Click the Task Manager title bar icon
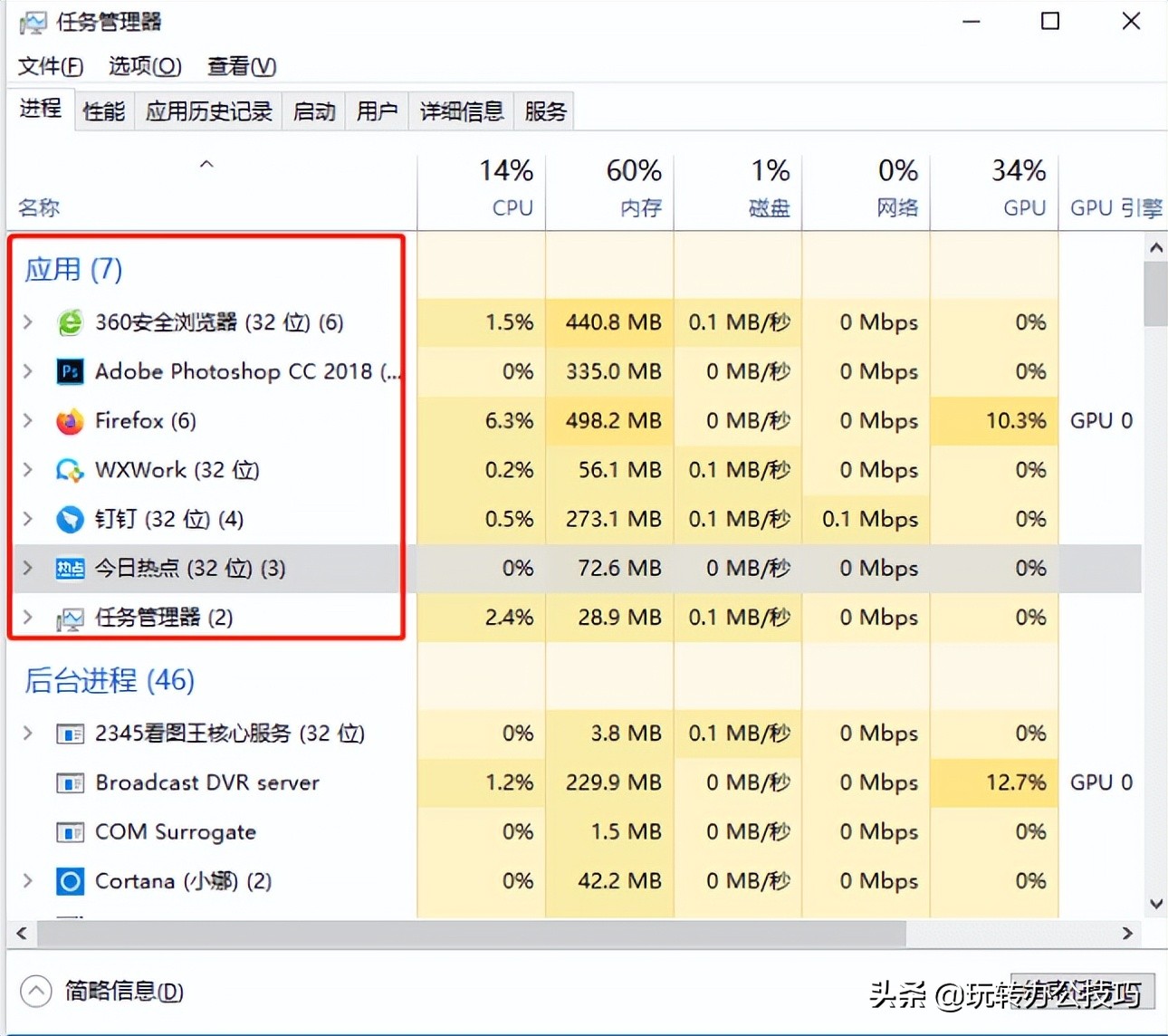1168x1036 pixels. [x=32, y=21]
